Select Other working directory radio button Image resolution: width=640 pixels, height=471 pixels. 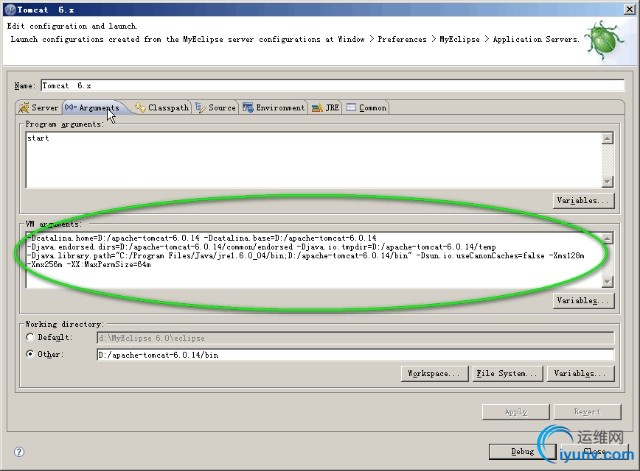30,354
